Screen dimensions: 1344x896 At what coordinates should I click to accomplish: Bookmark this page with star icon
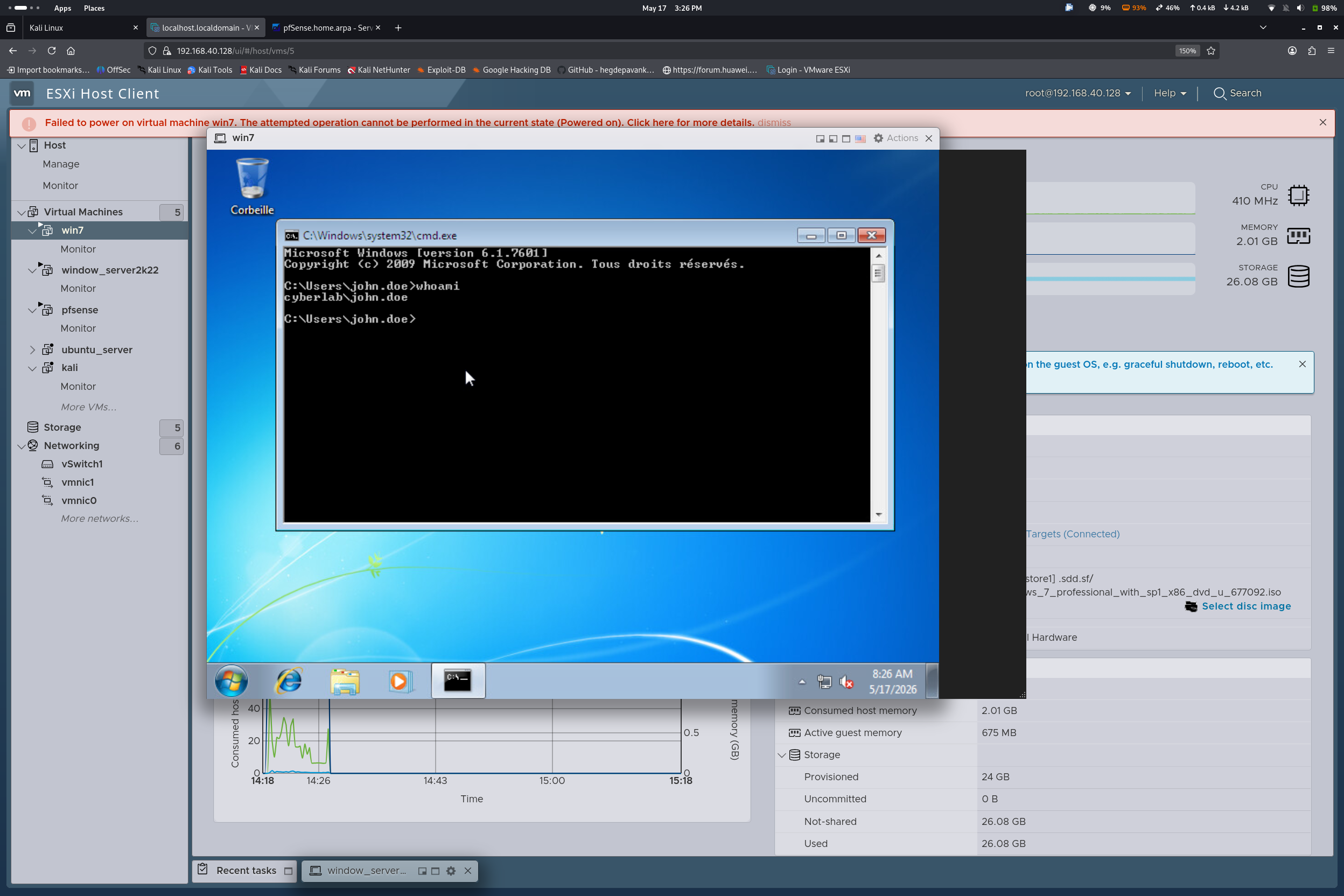click(x=1210, y=51)
